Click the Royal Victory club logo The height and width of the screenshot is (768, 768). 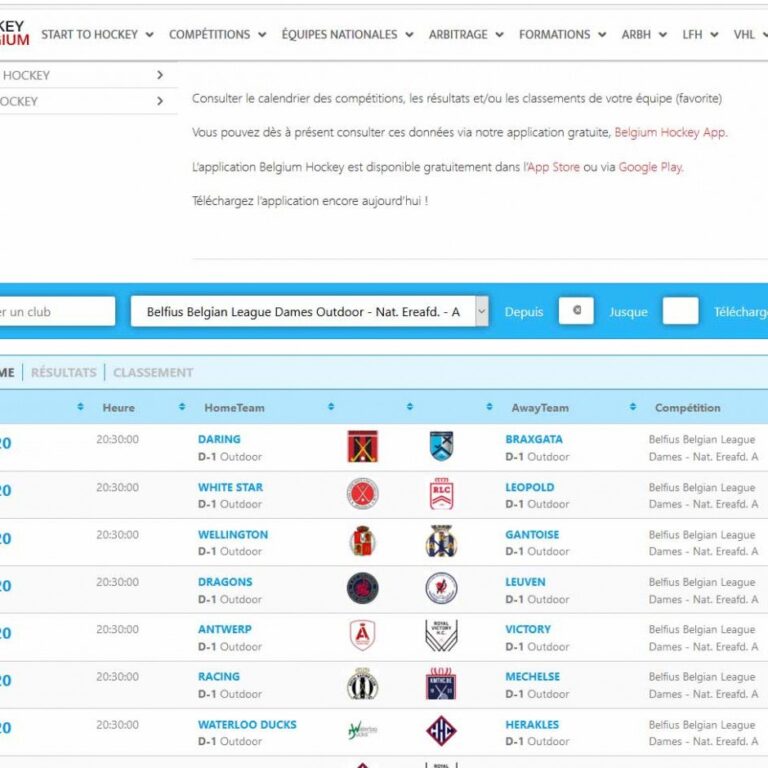pos(441,635)
